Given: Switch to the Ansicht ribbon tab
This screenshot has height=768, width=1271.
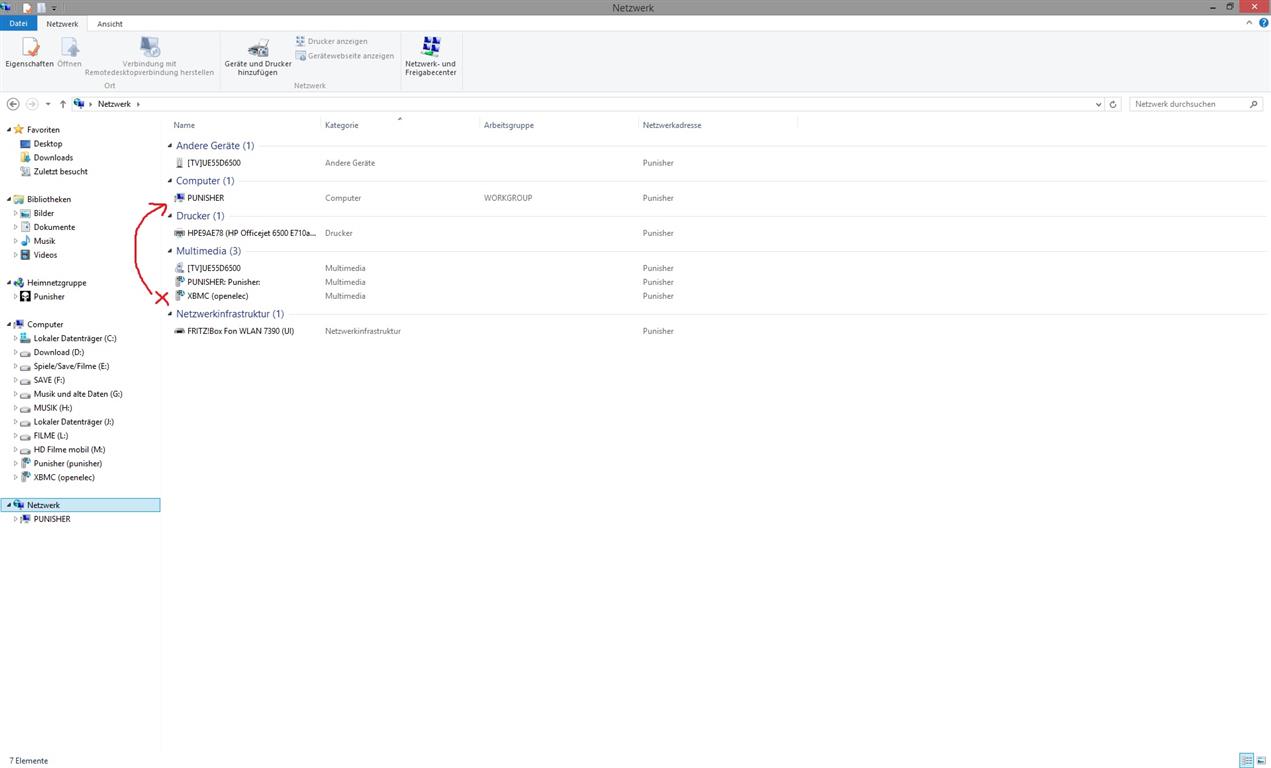Looking at the screenshot, I should point(110,23).
